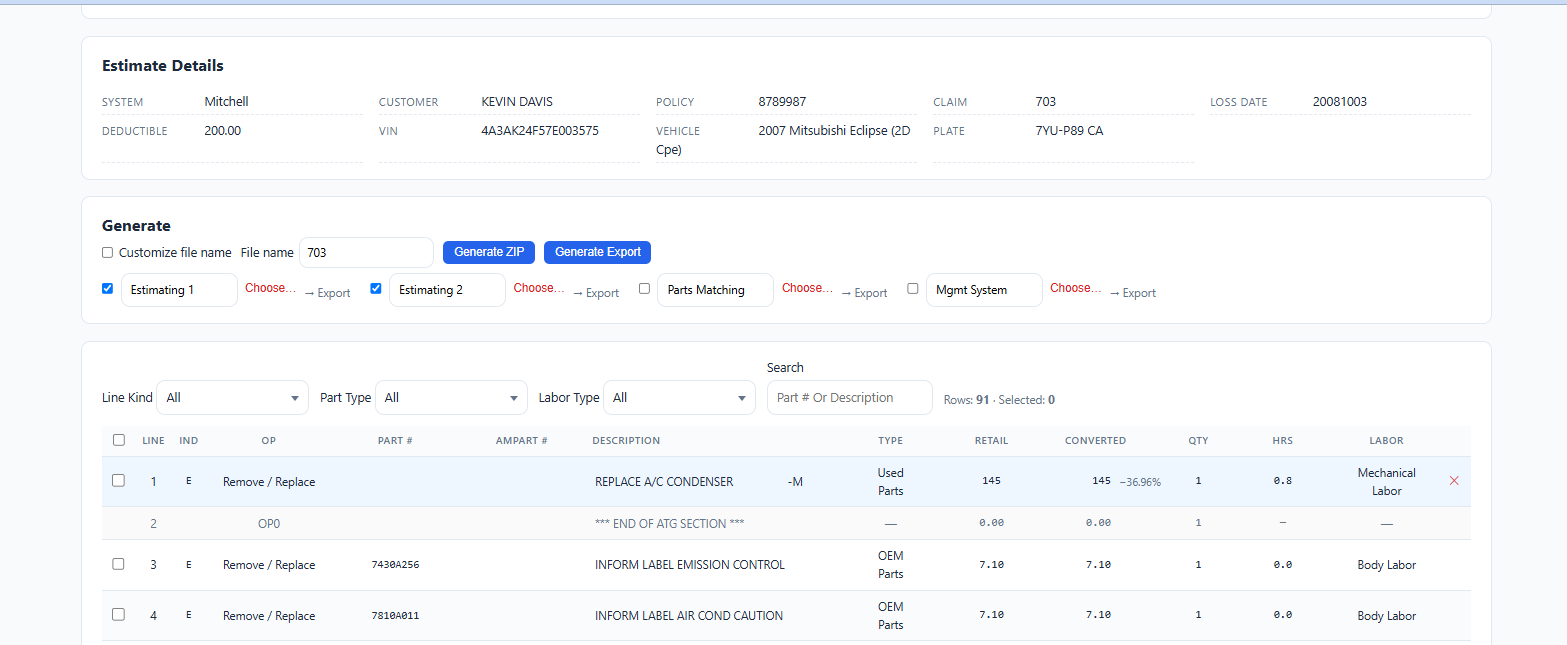The width and height of the screenshot is (1567, 645).
Task: Click the CONVERTED column header
Action: click(1095, 441)
